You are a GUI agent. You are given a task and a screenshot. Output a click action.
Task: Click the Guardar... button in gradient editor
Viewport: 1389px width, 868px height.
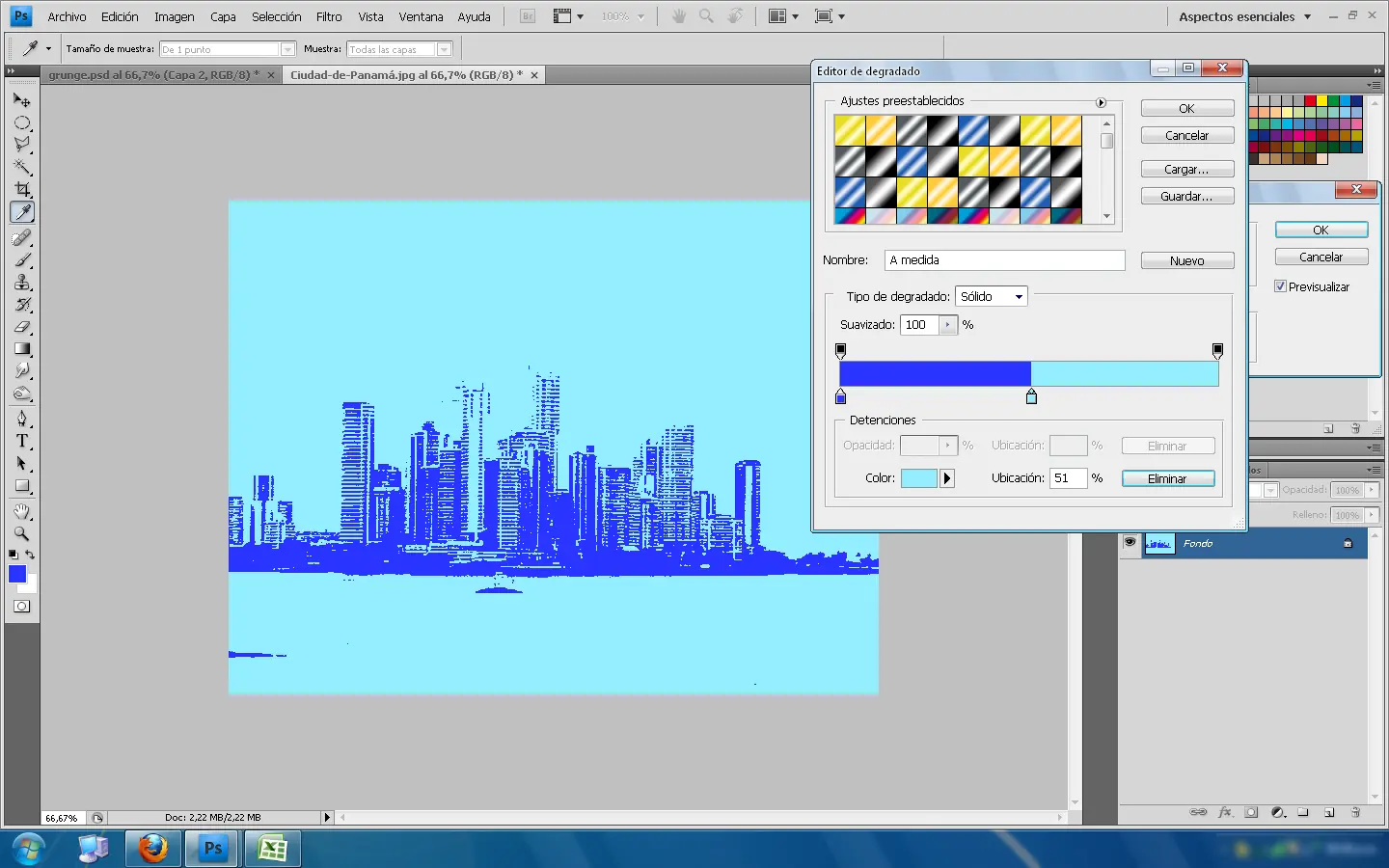(x=1186, y=197)
